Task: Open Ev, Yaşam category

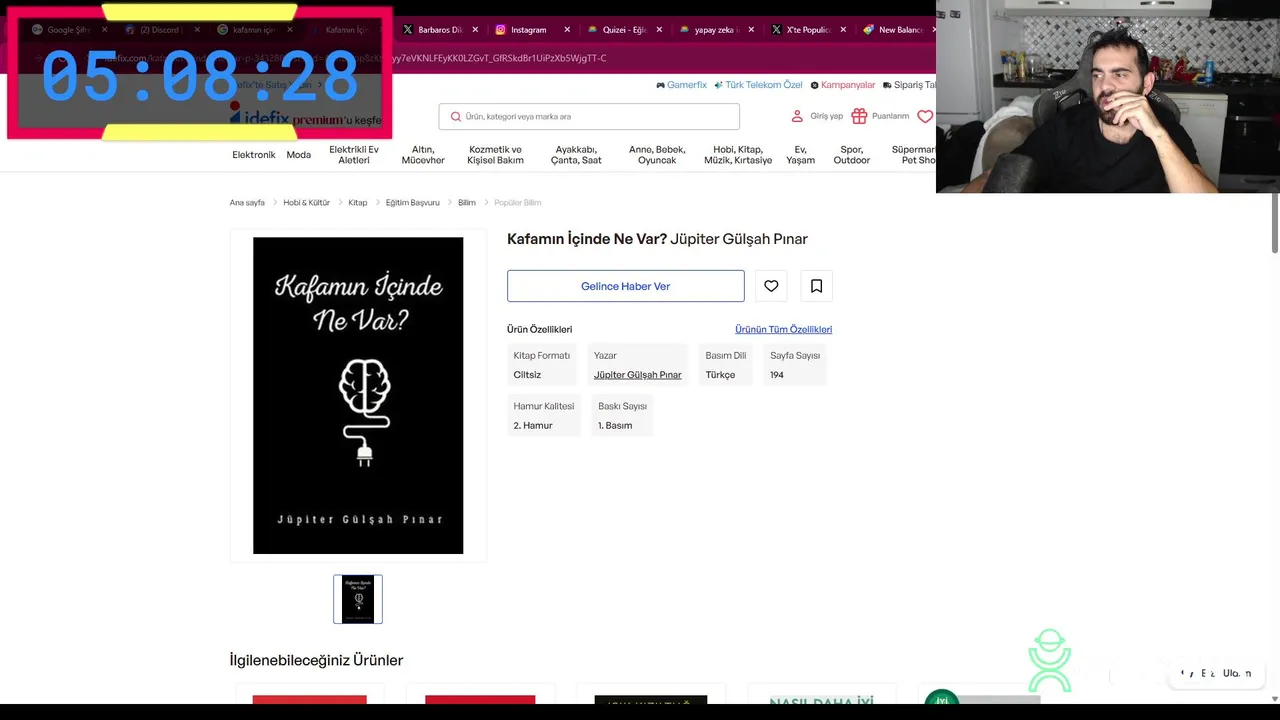Action: coord(800,155)
